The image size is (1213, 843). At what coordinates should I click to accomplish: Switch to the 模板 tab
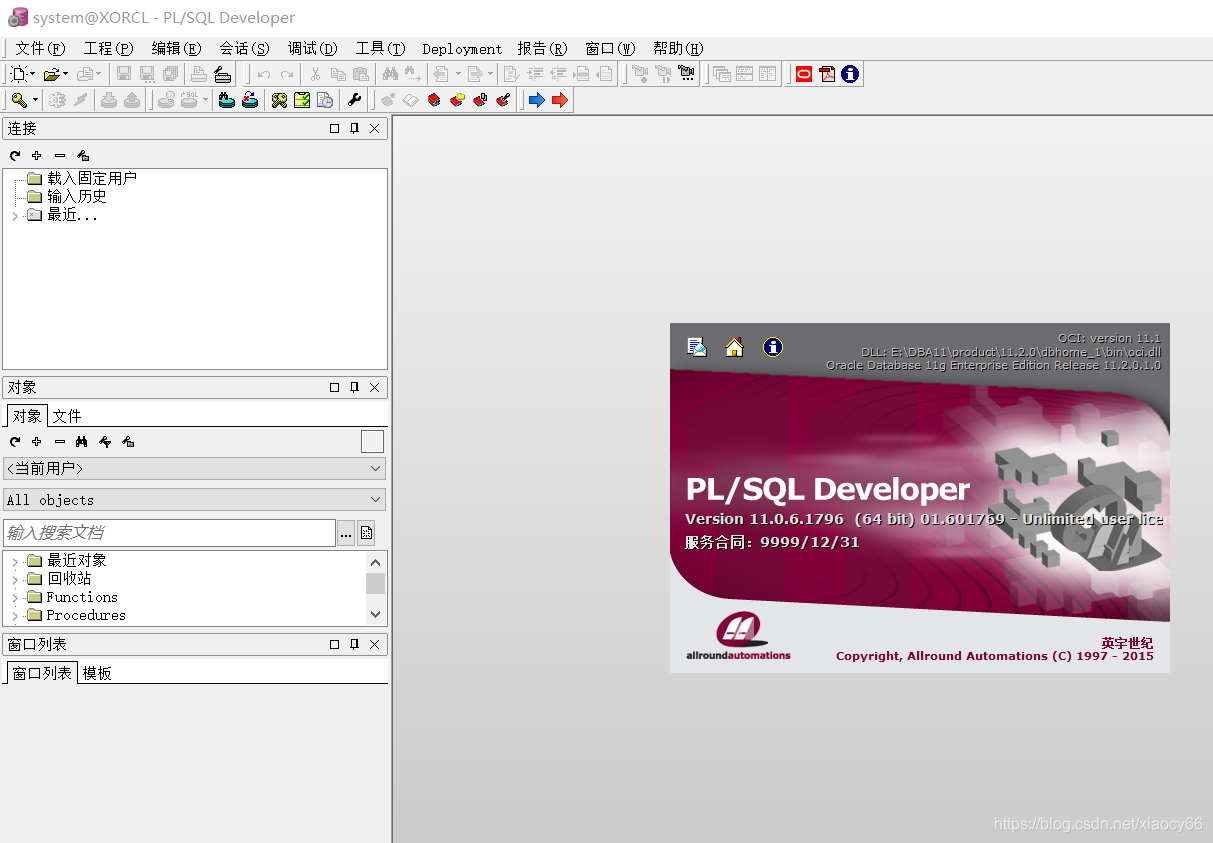click(x=97, y=673)
